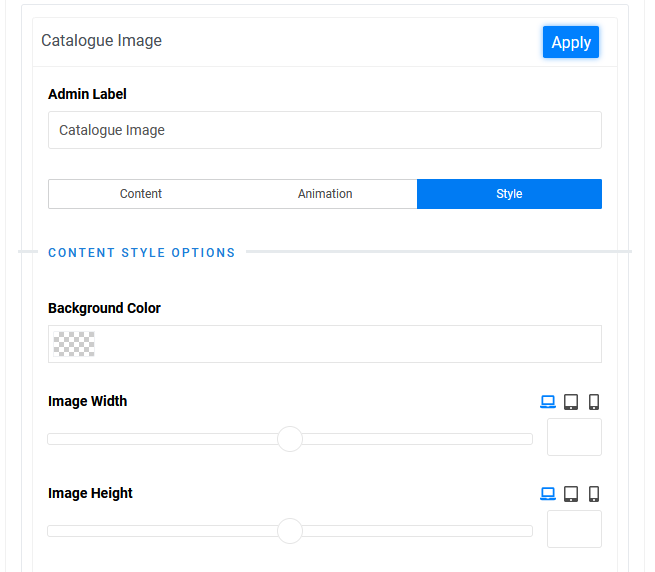Focus the Image Height value box

(x=574, y=529)
